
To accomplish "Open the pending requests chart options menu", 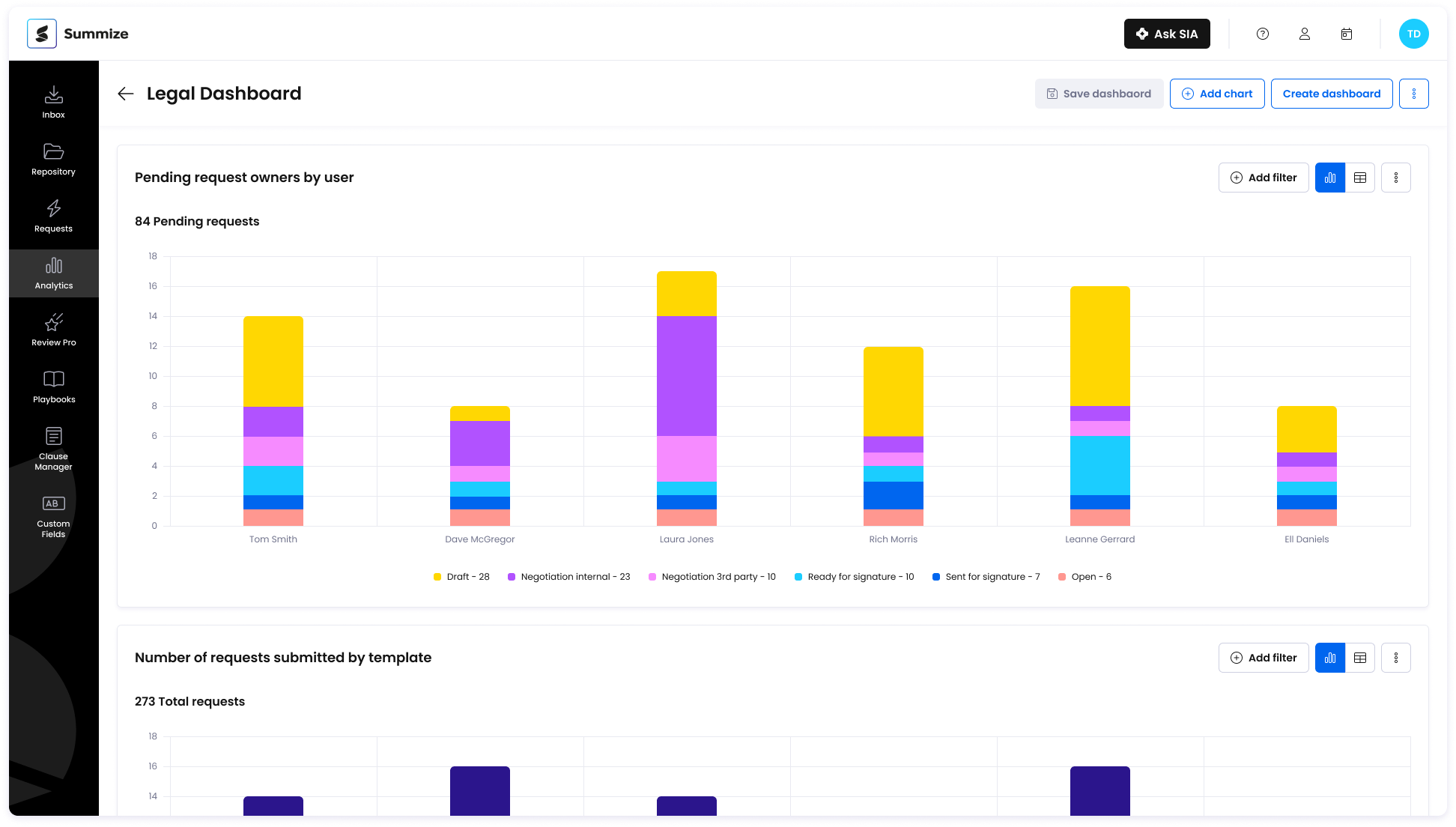I will [x=1396, y=178].
